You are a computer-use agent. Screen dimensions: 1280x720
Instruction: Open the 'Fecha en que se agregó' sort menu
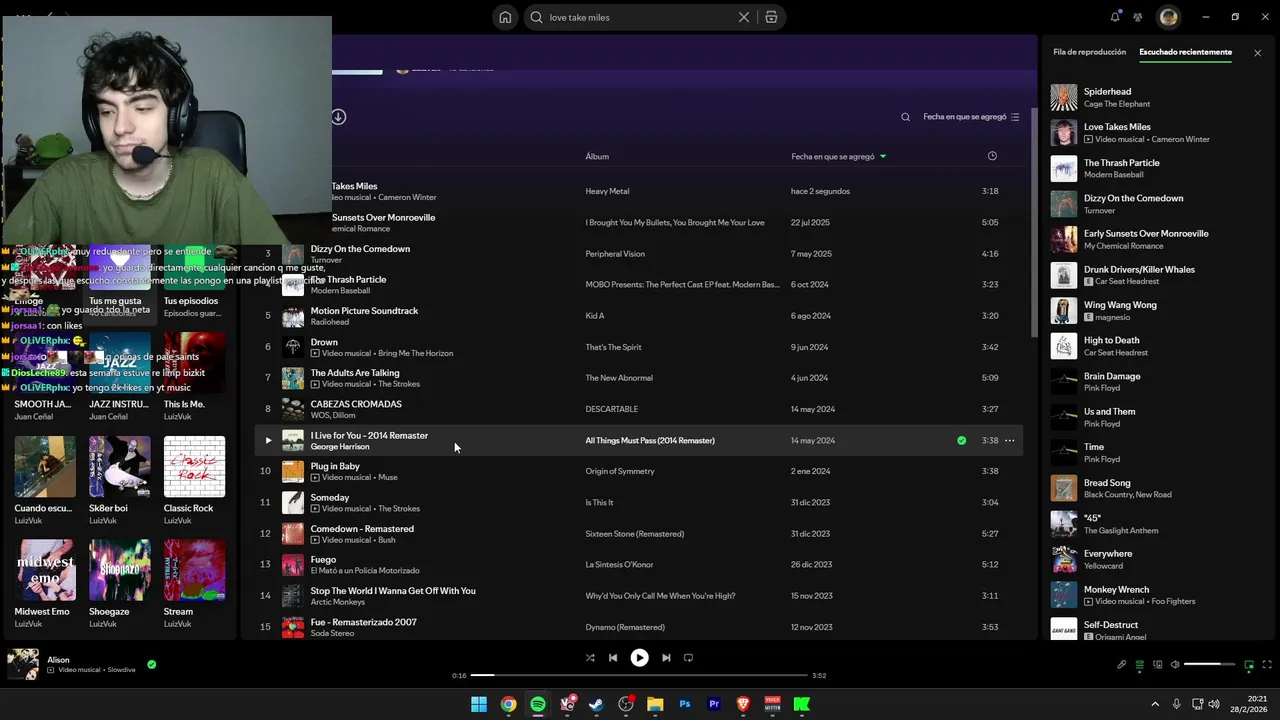click(x=971, y=117)
